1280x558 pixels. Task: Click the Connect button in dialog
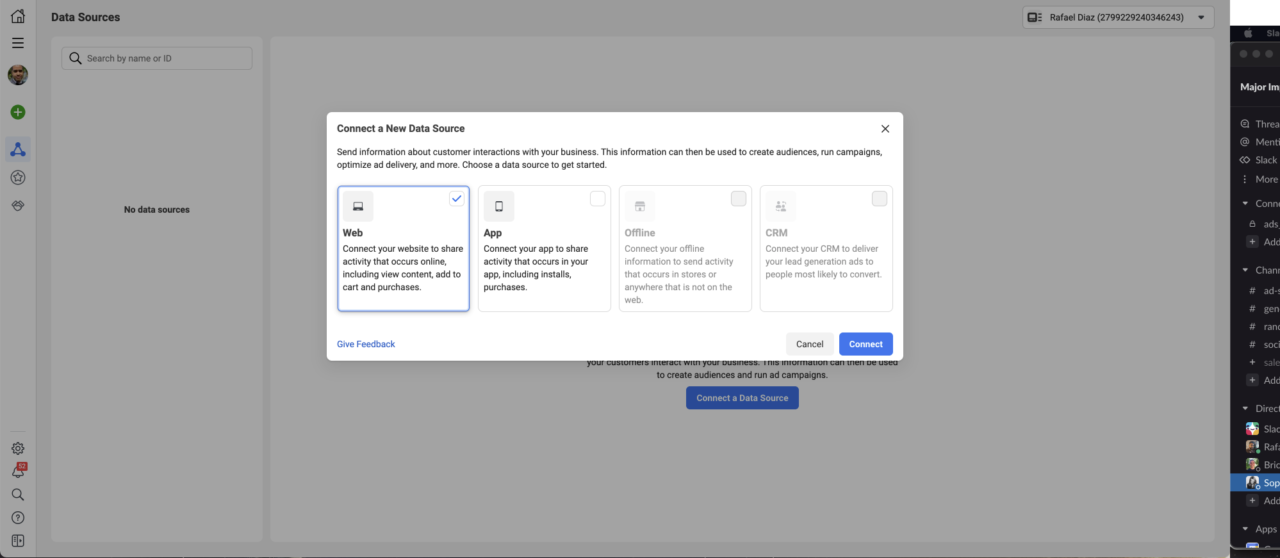[x=866, y=344]
